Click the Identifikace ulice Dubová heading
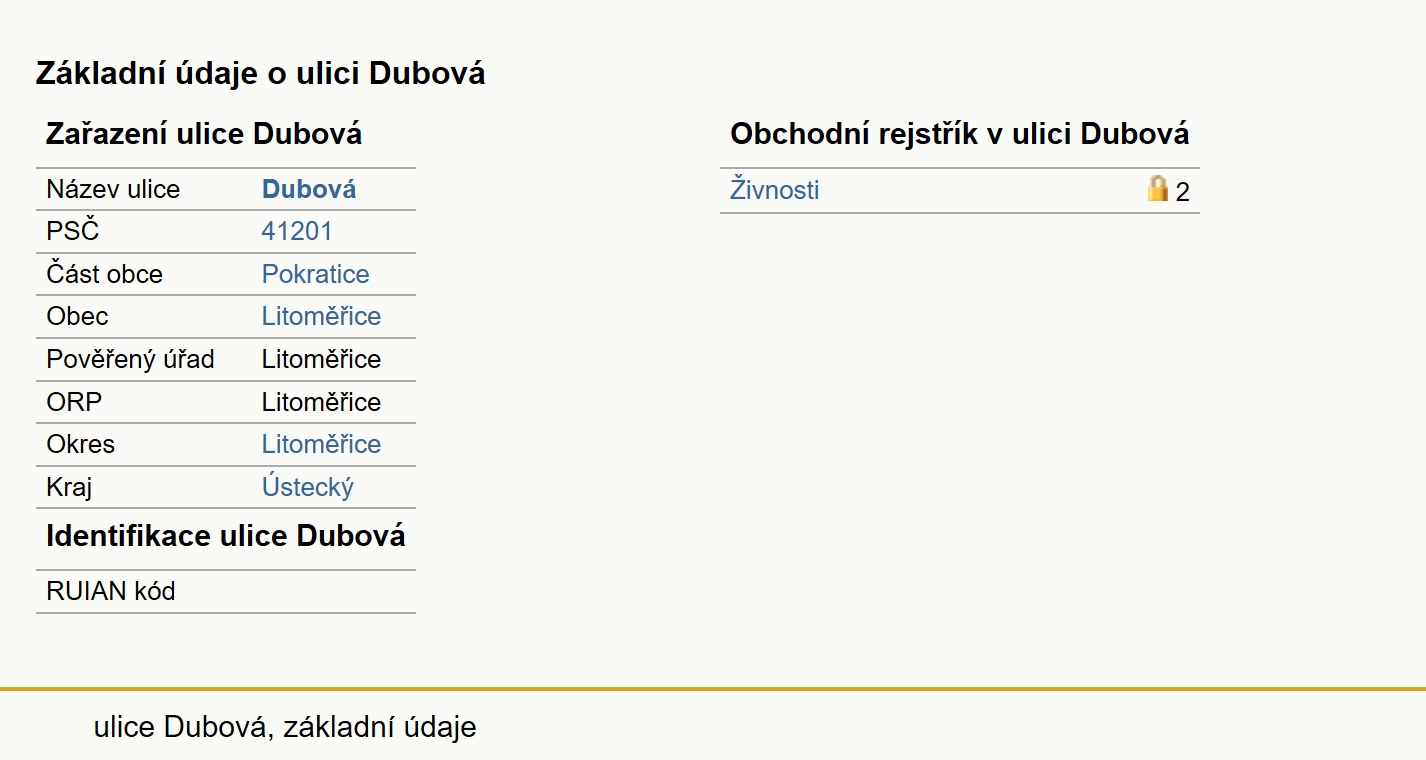Viewport: 1426px width, 760px height. (226, 535)
